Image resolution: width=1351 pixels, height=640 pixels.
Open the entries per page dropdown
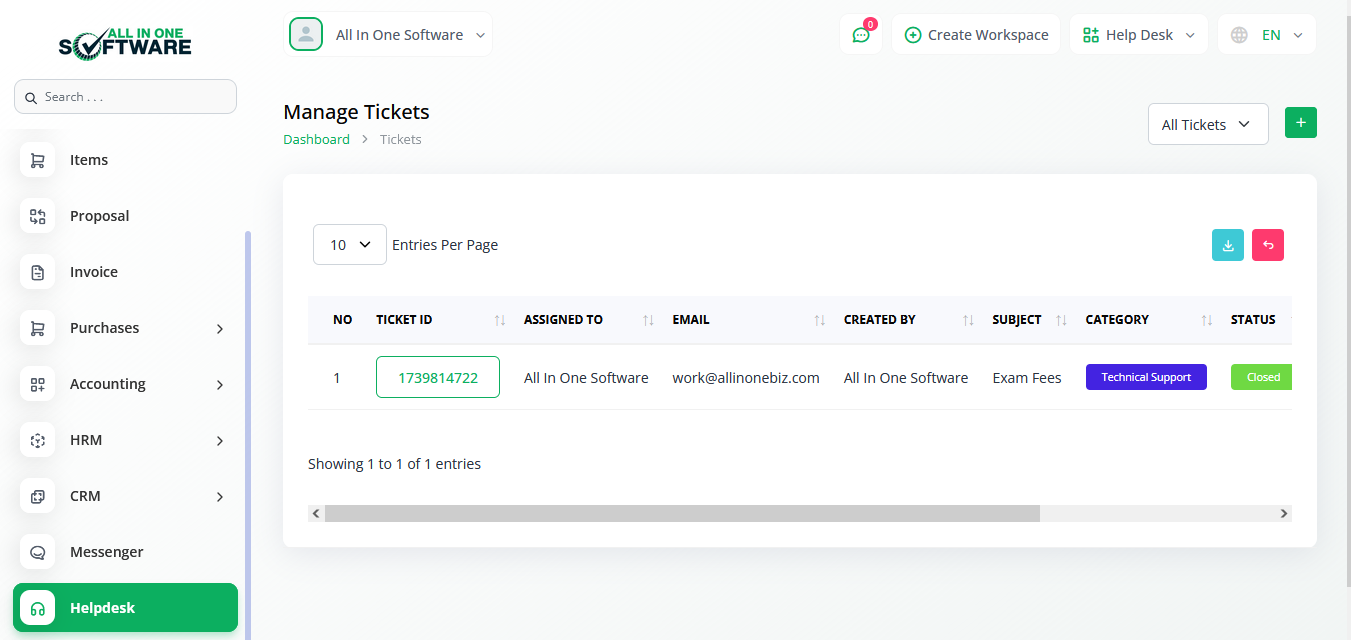click(x=349, y=245)
